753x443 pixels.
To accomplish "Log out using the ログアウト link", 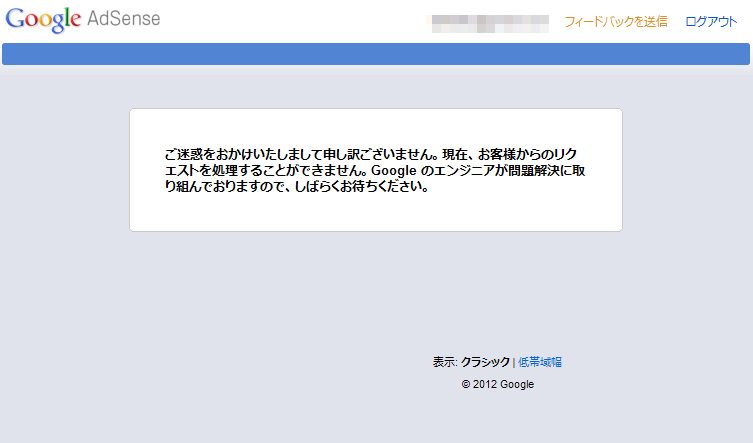I will click(x=711, y=22).
